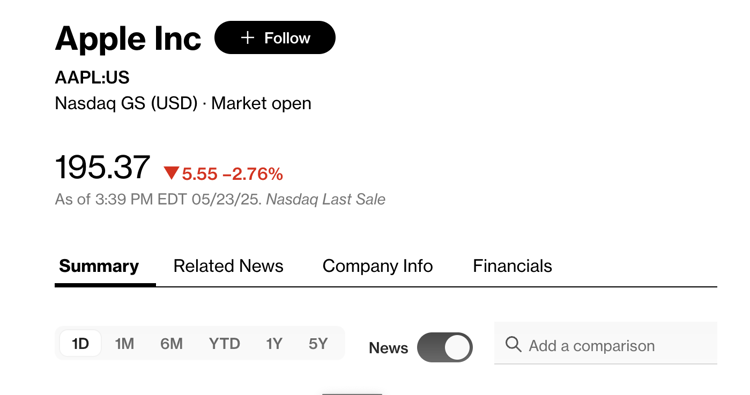Click the 195.37 stock price
The image size is (750, 395).
(x=102, y=167)
